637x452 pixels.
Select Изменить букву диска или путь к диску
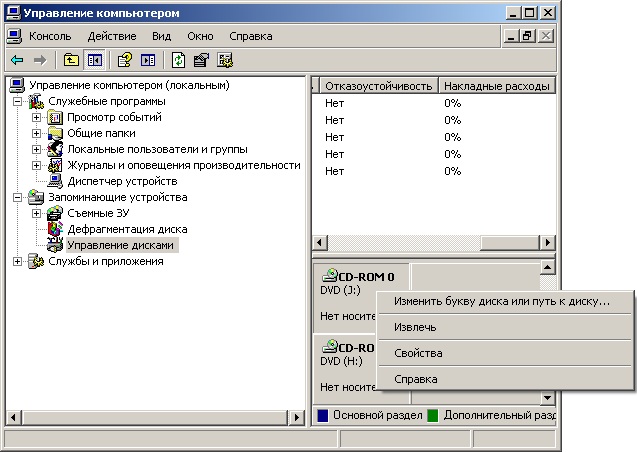[501, 301]
